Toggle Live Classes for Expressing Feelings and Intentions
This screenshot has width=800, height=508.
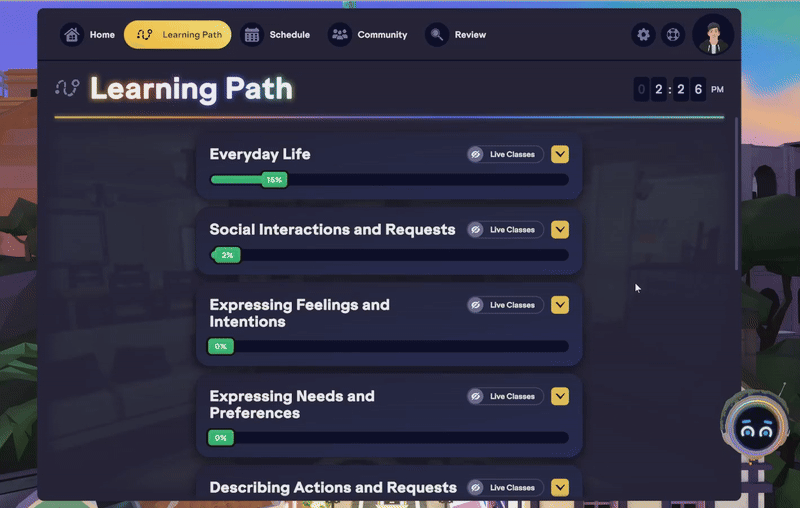(505, 305)
